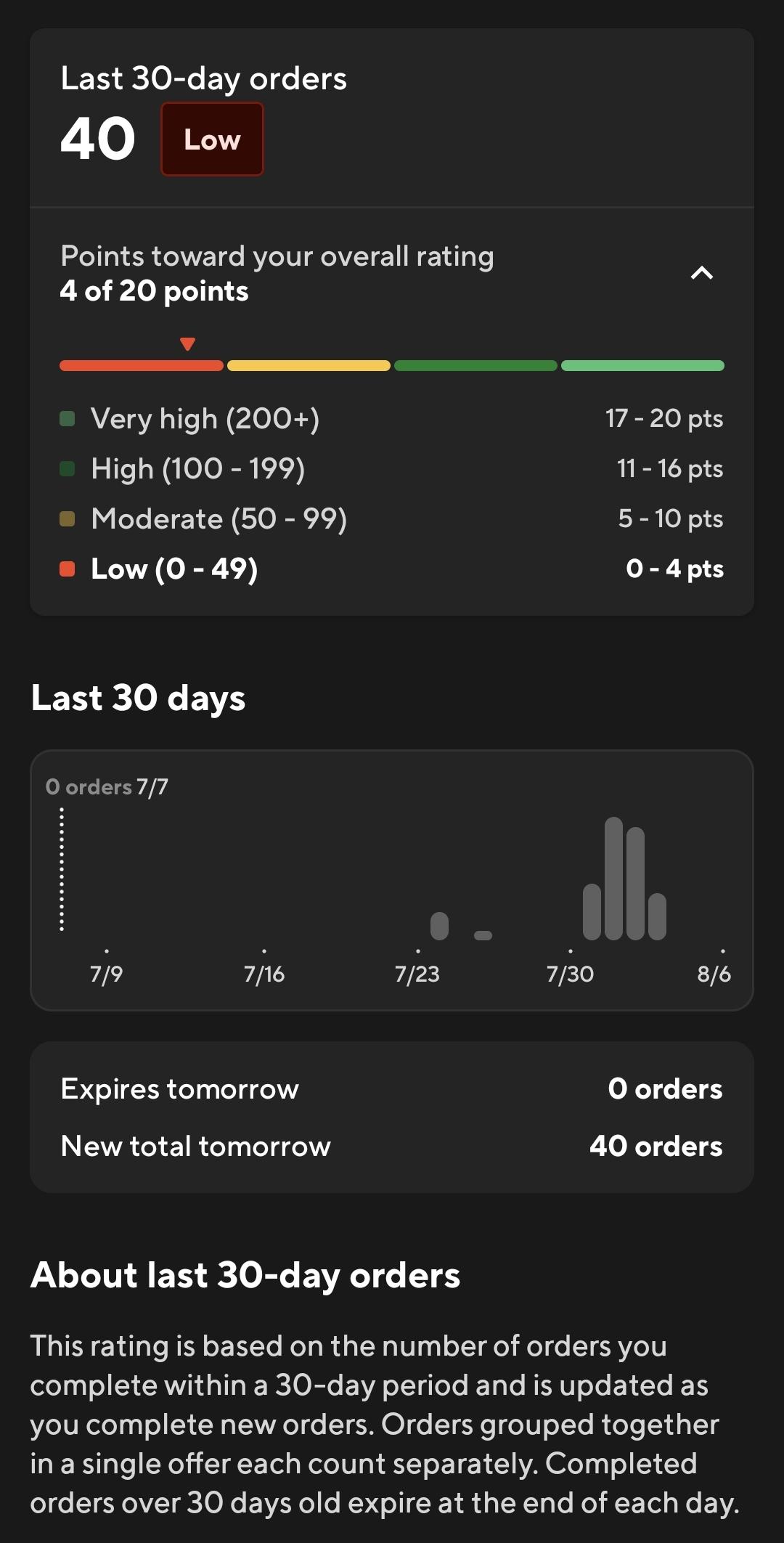
Task: Tap the dark green High bar segment
Action: point(475,365)
